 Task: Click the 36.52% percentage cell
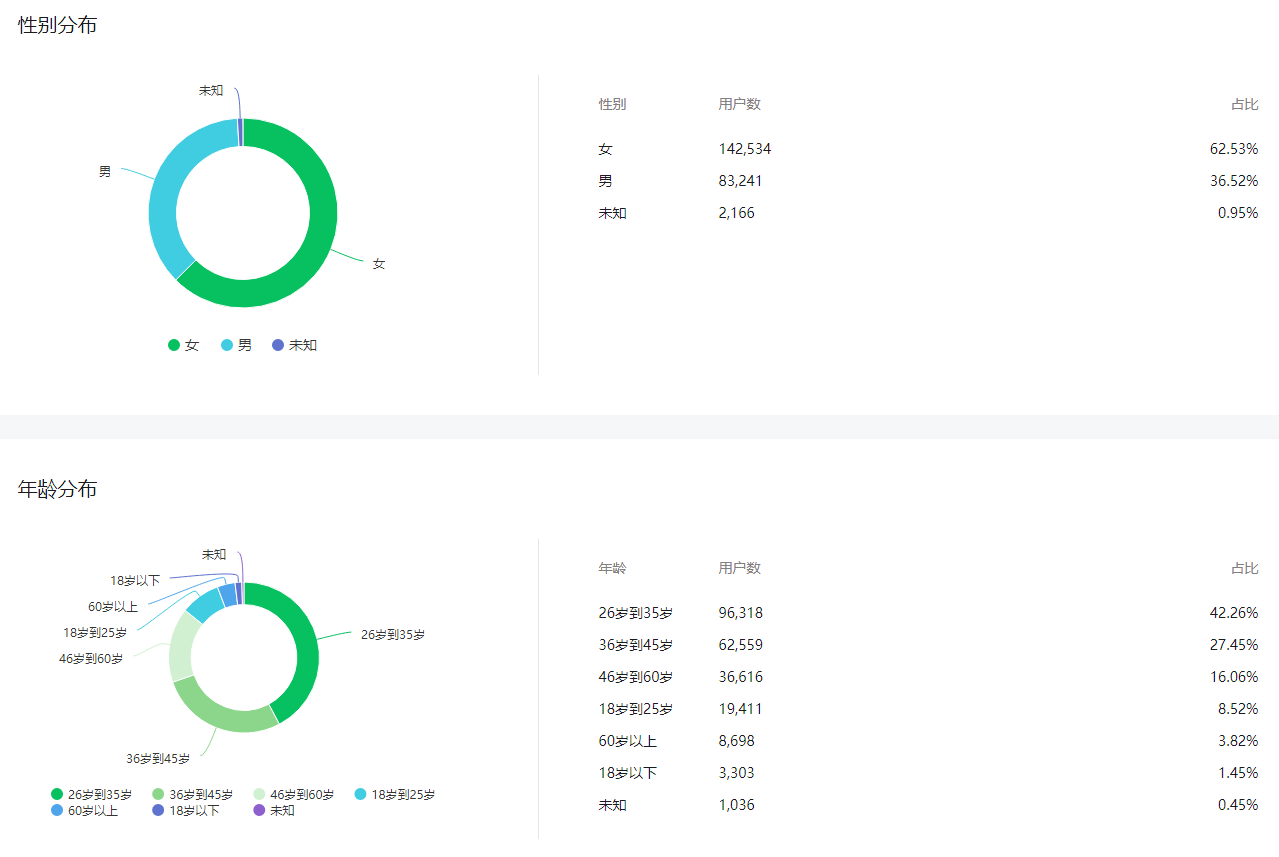coord(1234,181)
